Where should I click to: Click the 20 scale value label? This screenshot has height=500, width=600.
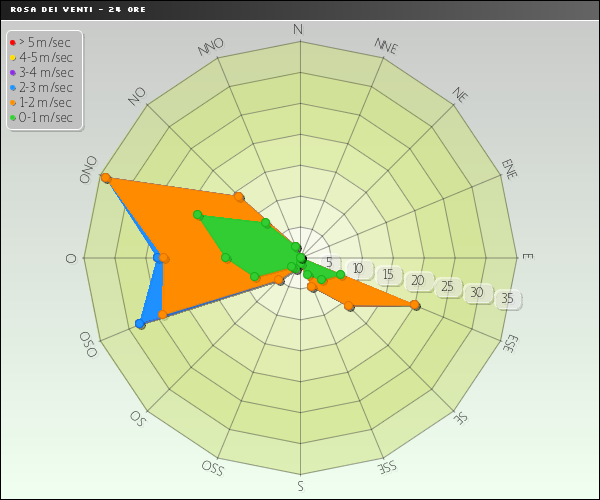418,281
